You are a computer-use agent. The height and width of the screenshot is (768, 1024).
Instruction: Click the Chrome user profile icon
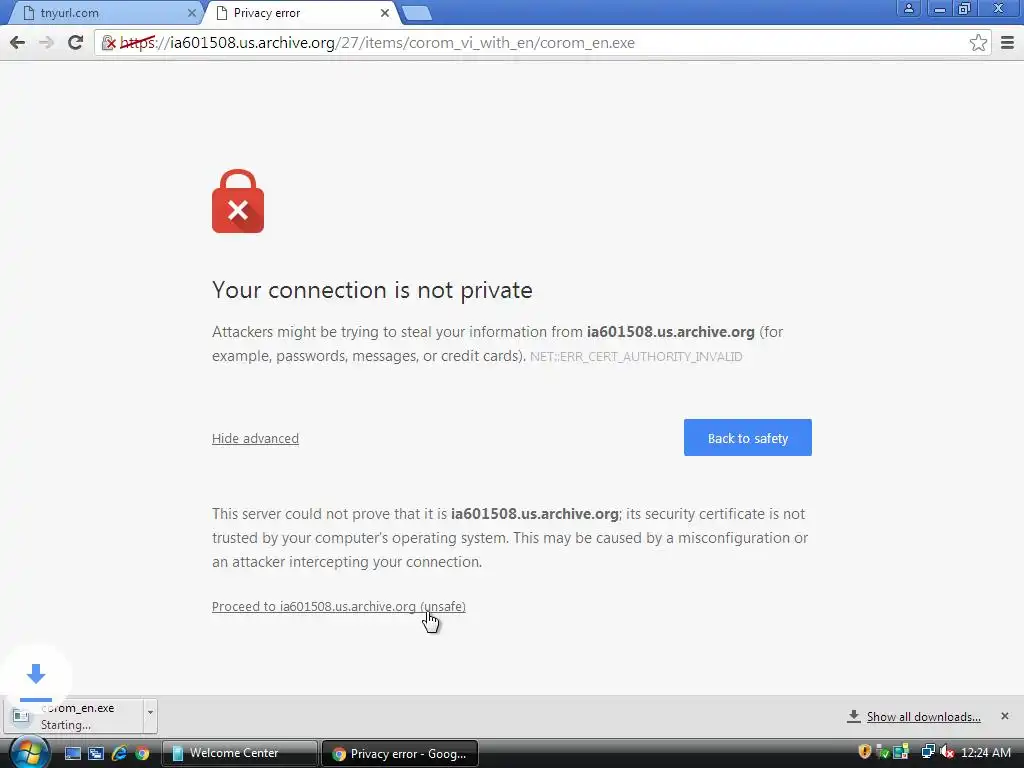pyautogui.click(x=908, y=8)
